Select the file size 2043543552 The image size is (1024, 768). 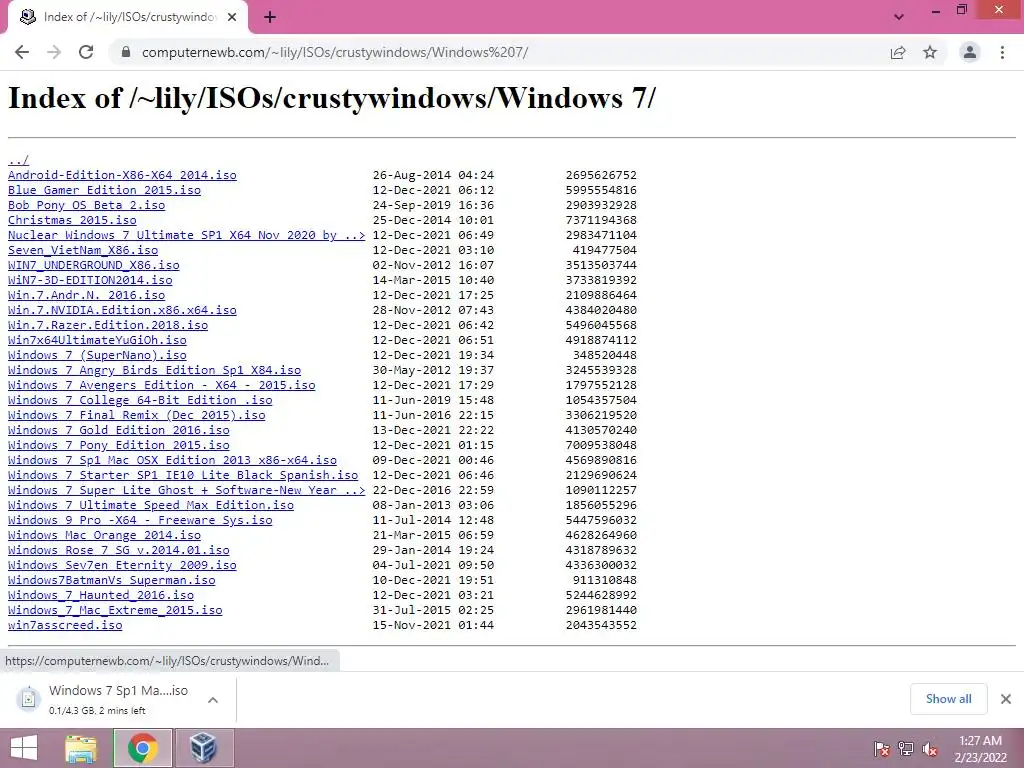point(601,626)
